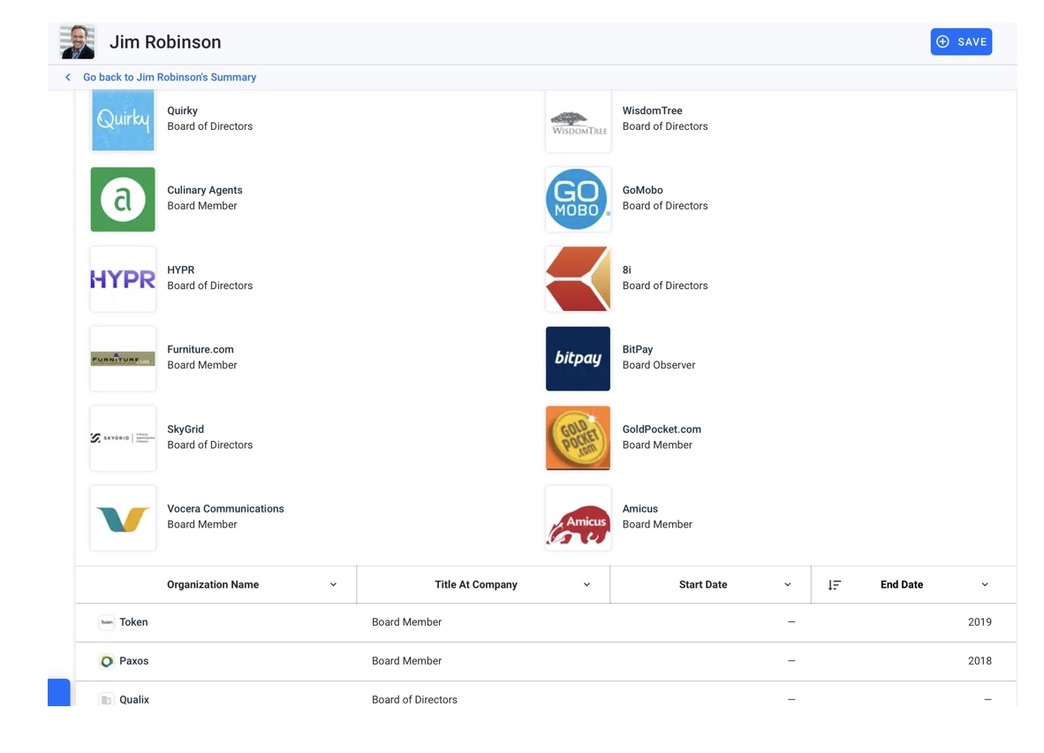
Task: Click the Token organization row
Action: (x=133, y=622)
